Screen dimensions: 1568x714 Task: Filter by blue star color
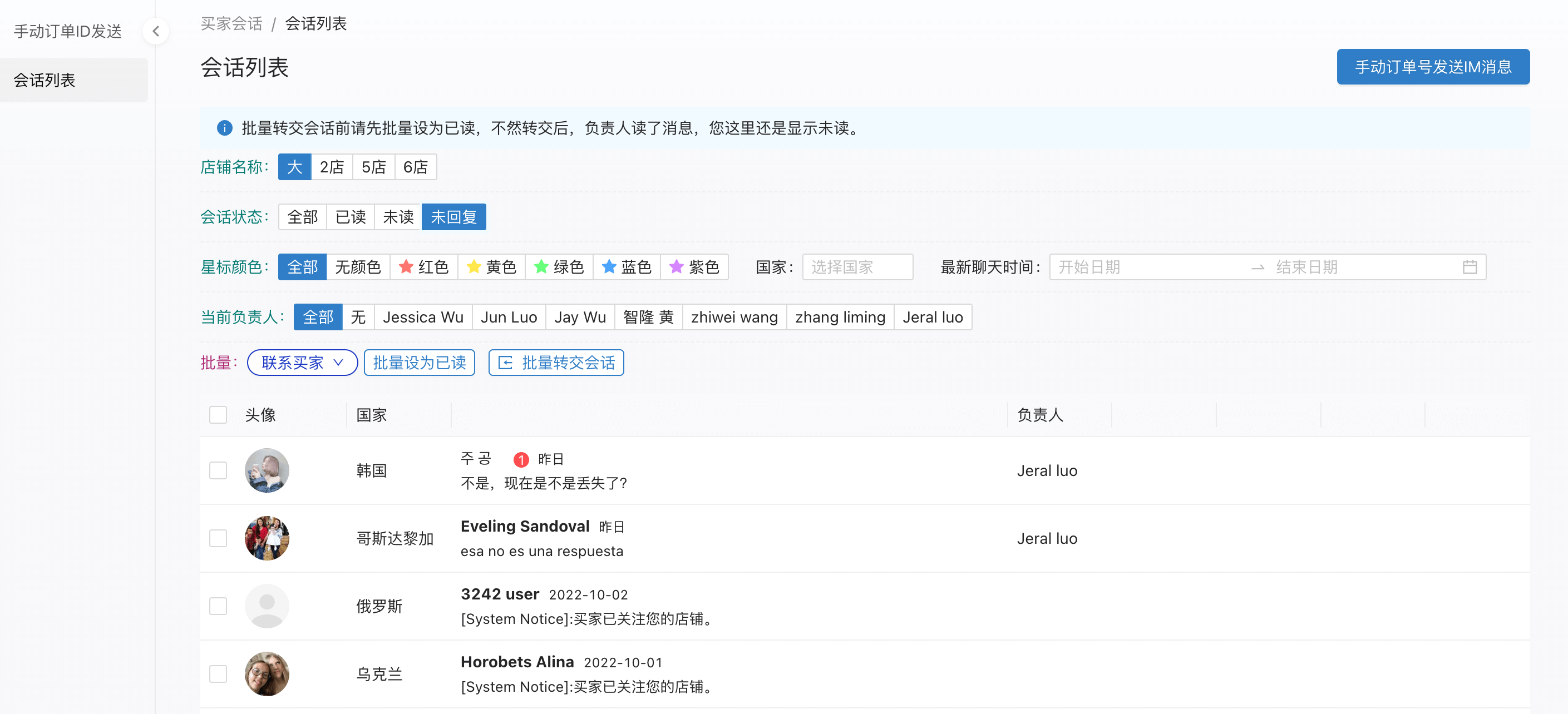(627, 267)
